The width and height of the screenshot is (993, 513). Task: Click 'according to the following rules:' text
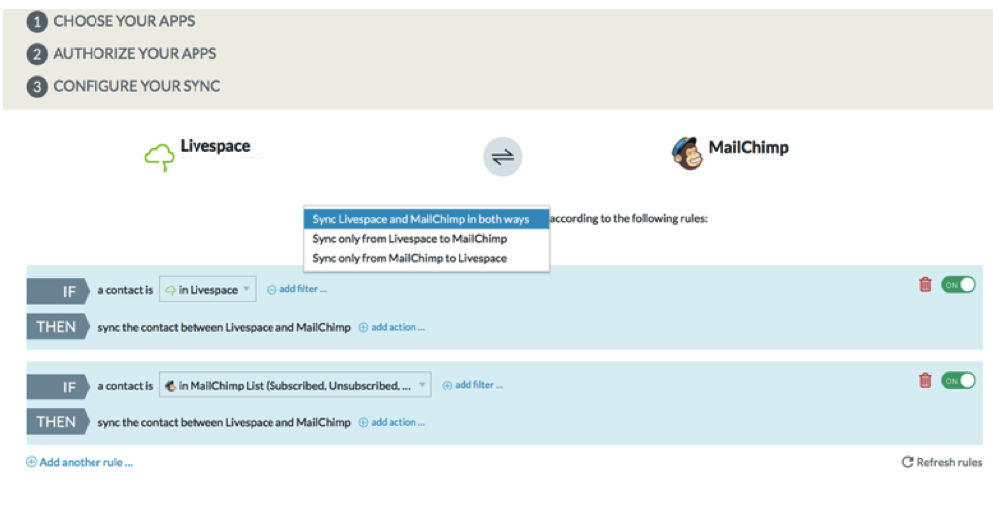(628, 219)
